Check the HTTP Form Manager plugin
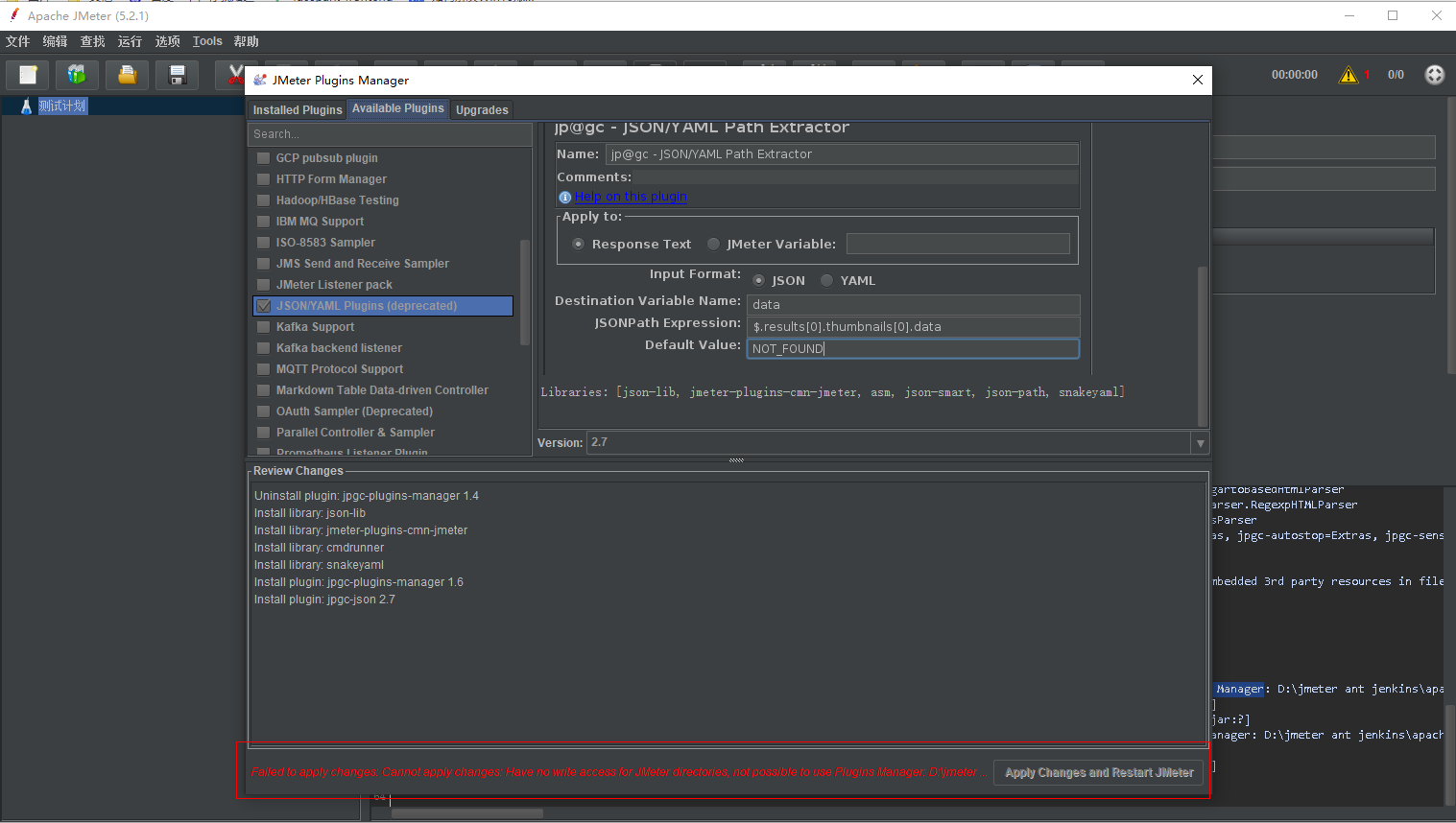This screenshot has width=1456, height=823. pos(263,178)
